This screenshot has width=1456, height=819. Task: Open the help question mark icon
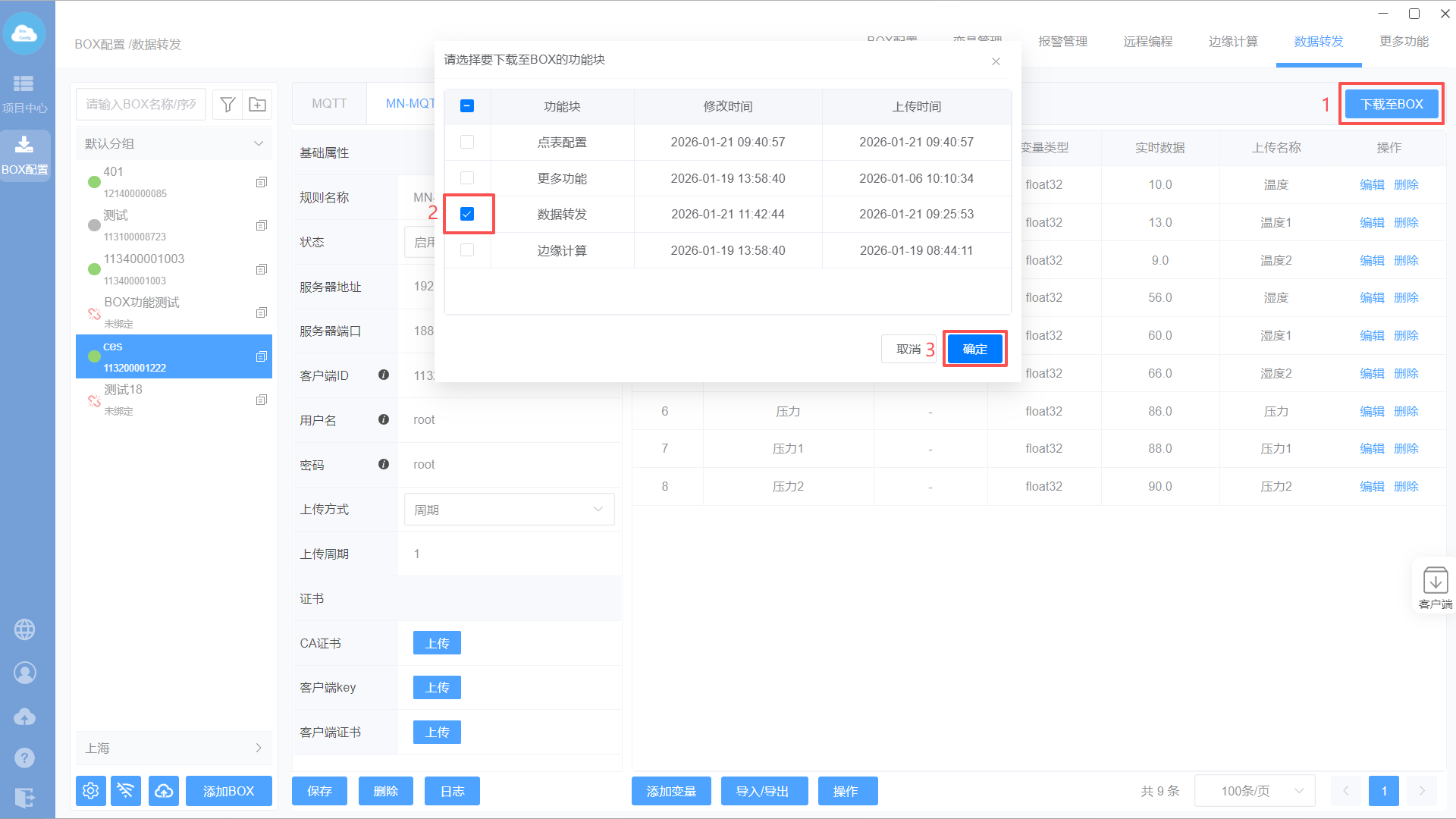pyautogui.click(x=24, y=758)
